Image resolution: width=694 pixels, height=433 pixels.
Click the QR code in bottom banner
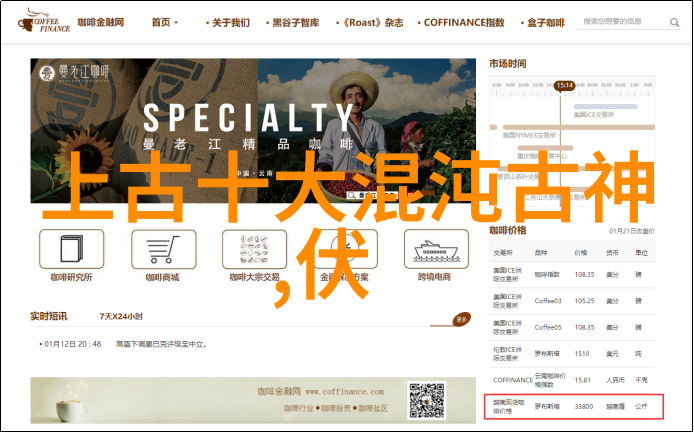point(427,401)
